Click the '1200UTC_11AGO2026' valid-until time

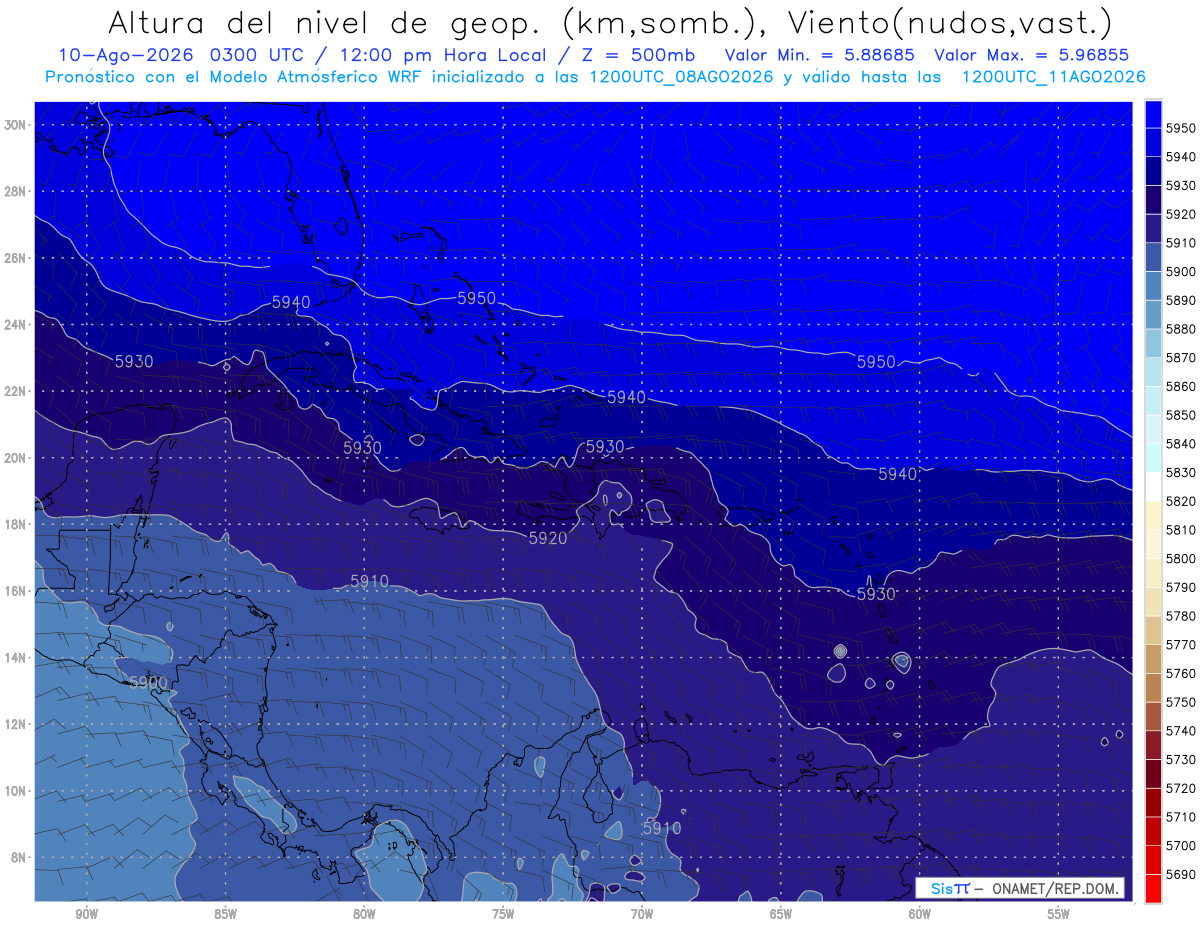pos(1053,77)
